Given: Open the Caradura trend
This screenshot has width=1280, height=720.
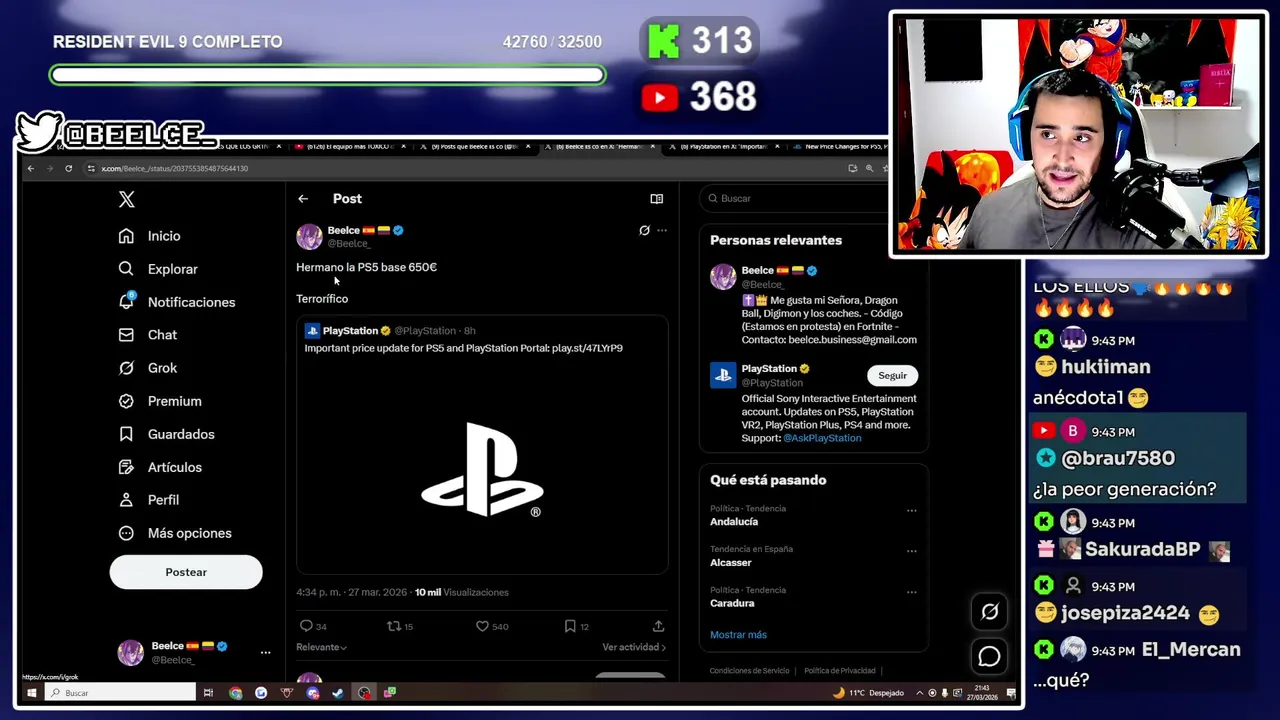Looking at the screenshot, I should [732, 603].
